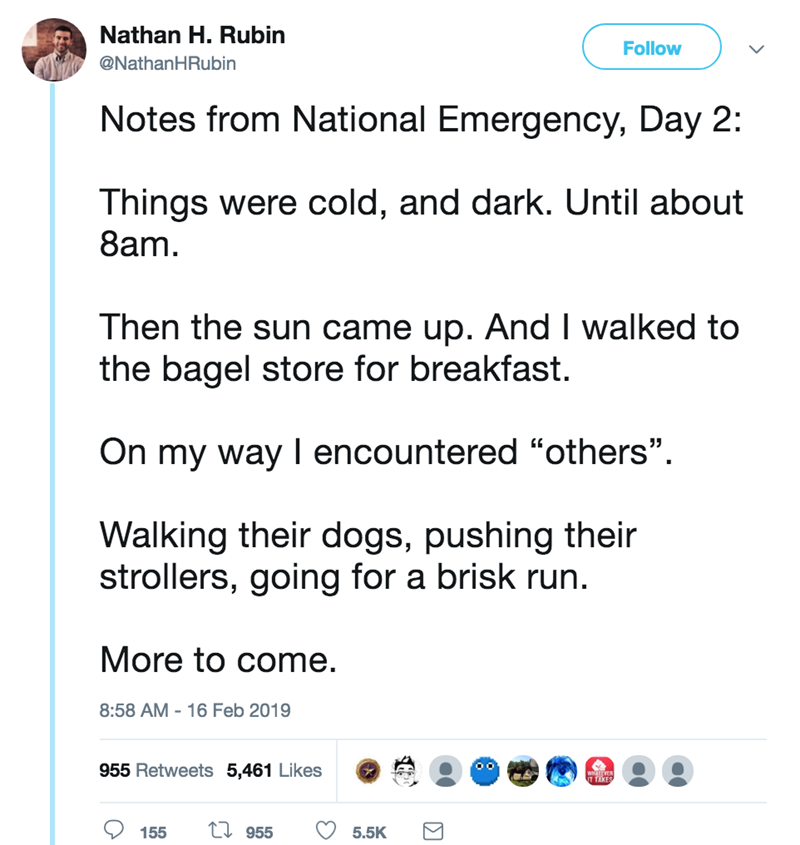
Task: Click the last gray default avatar
Action: click(x=678, y=771)
